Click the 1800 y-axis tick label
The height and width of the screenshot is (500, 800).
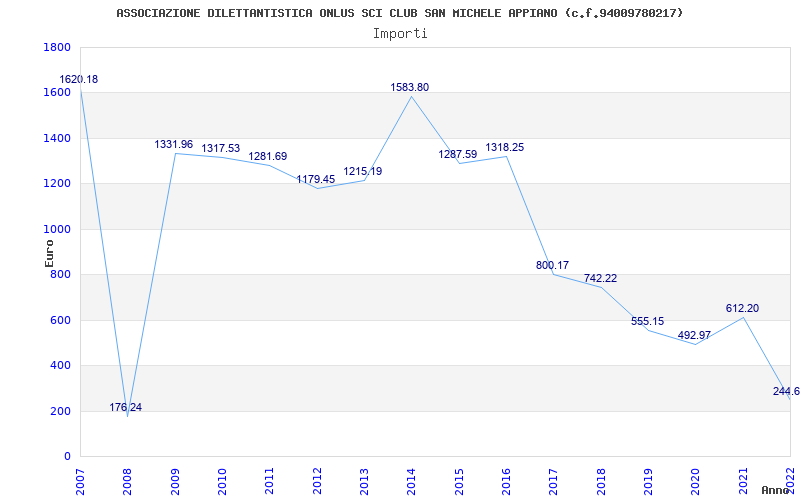click(57, 47)
